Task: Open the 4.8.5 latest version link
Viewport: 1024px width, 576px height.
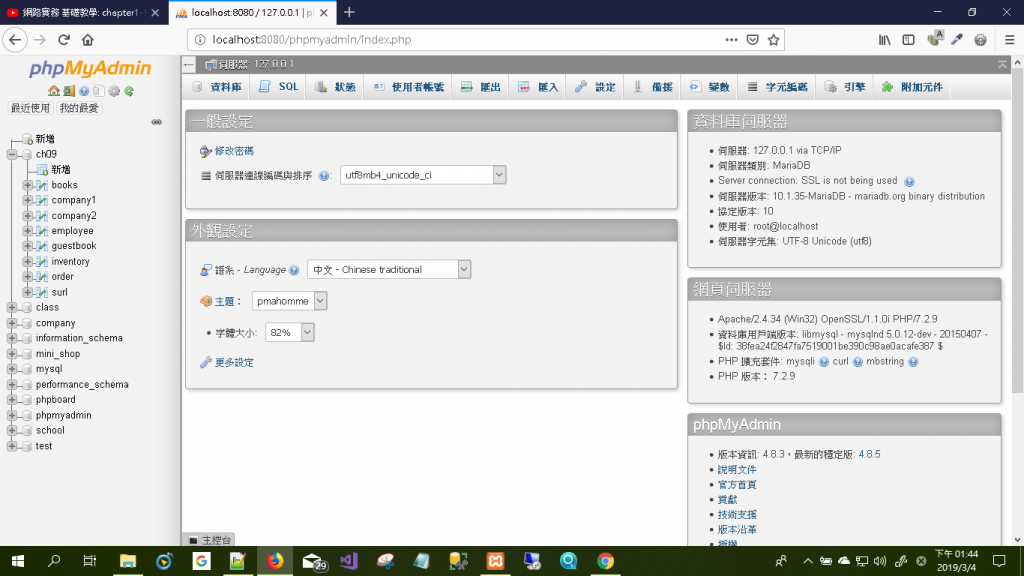Action: tap(869, 455)
